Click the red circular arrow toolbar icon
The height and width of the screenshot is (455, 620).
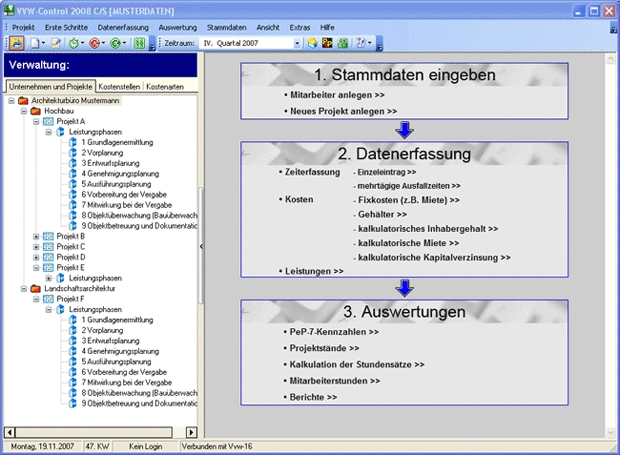[x=95, y=44]
